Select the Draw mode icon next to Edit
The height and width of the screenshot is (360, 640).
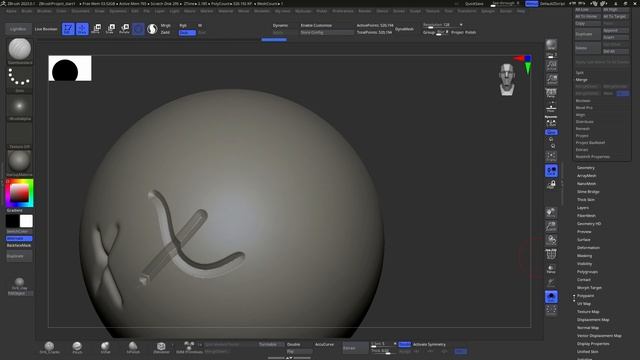click(82, 29)
